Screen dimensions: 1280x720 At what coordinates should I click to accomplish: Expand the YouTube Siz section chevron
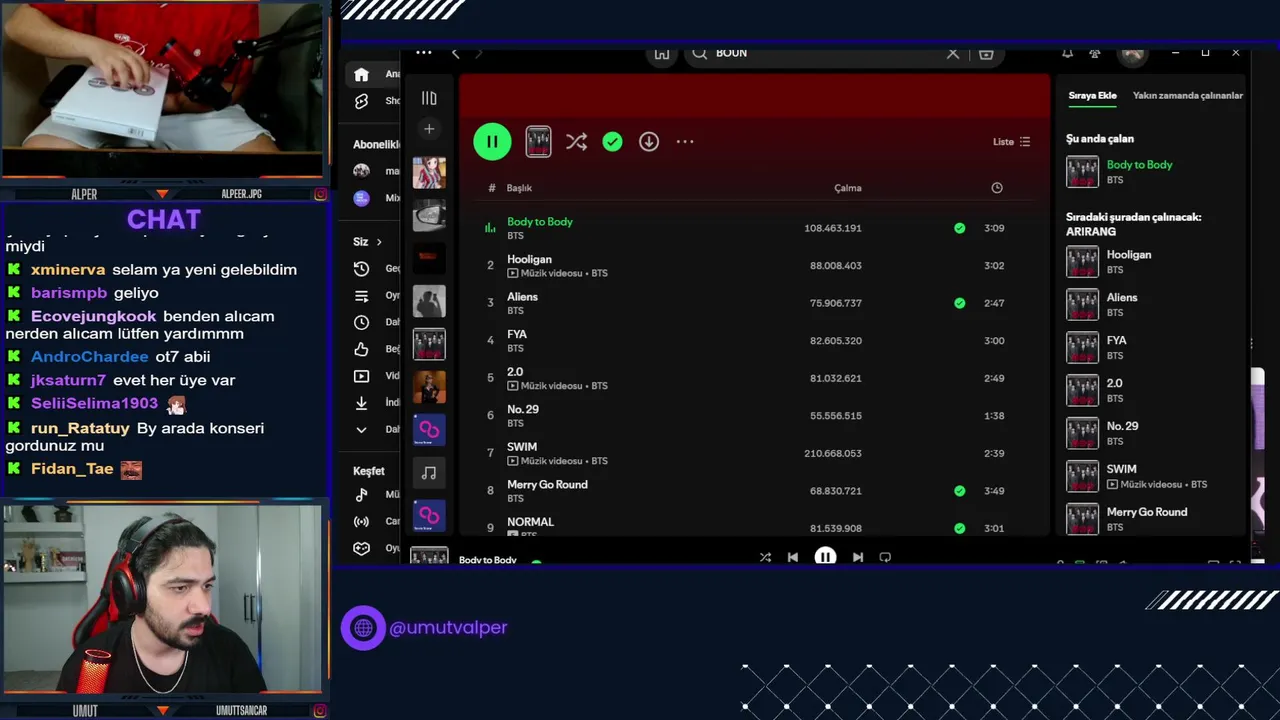coord(378,242)
